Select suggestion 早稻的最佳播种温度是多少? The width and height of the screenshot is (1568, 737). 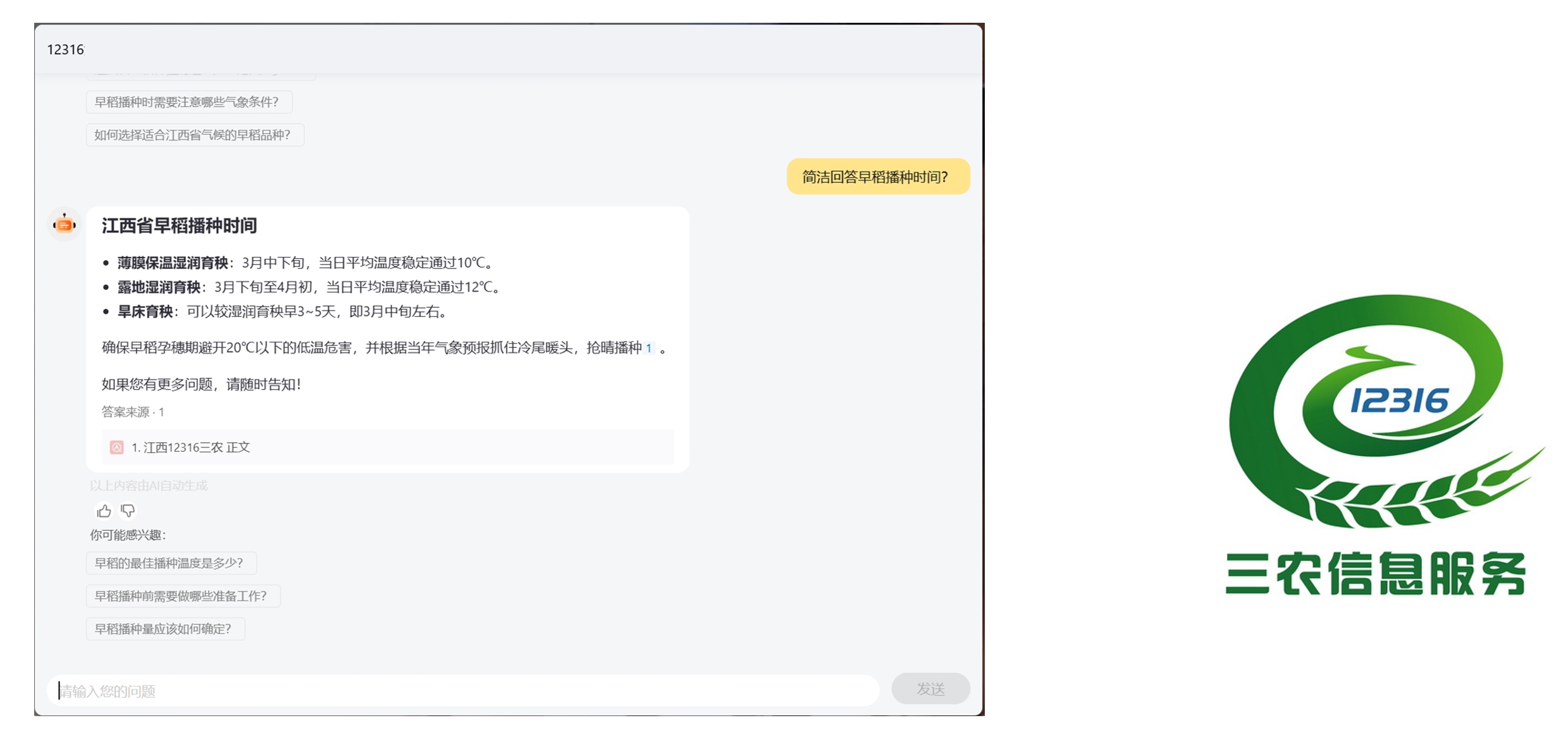click(x=171, y=563)
